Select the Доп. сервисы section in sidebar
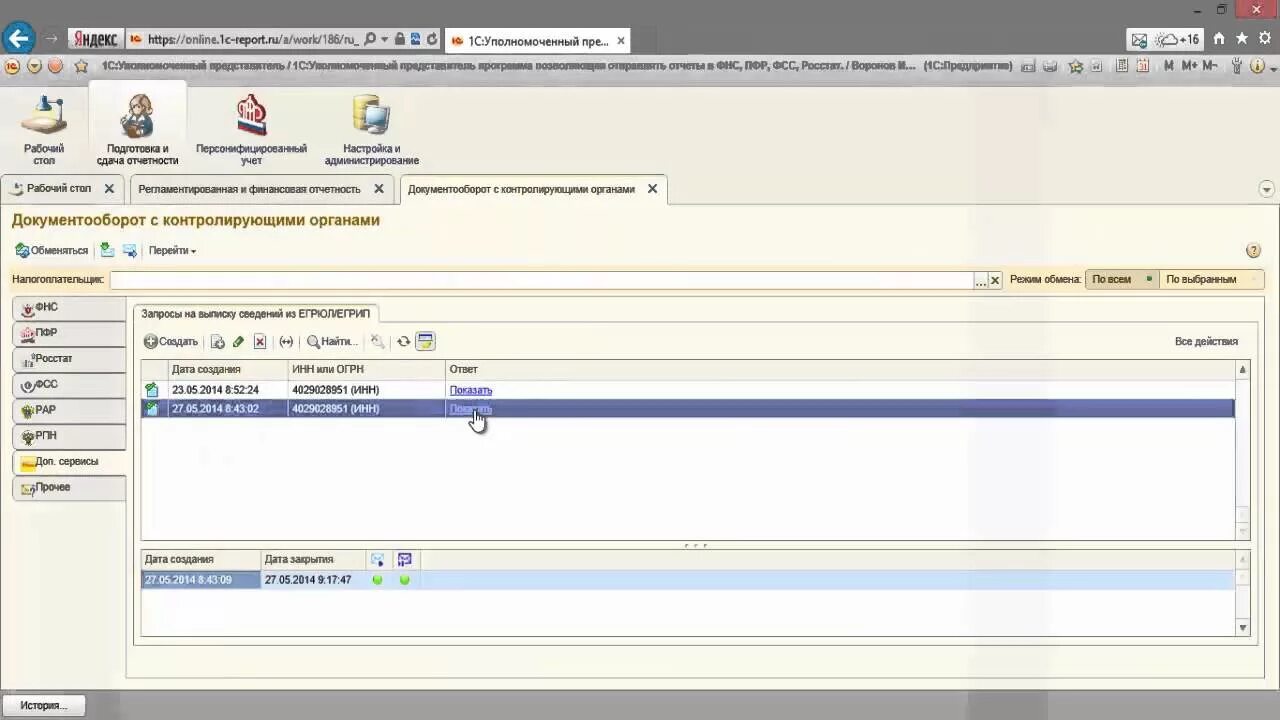 [69, 462]
